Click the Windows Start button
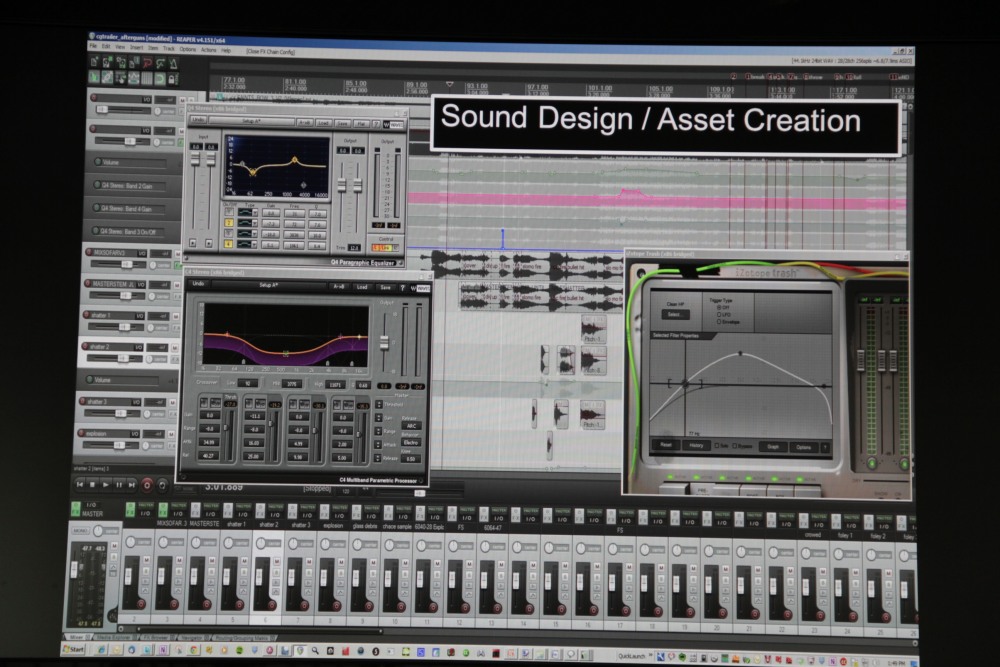1000x667 pixels. pos(74,649)
